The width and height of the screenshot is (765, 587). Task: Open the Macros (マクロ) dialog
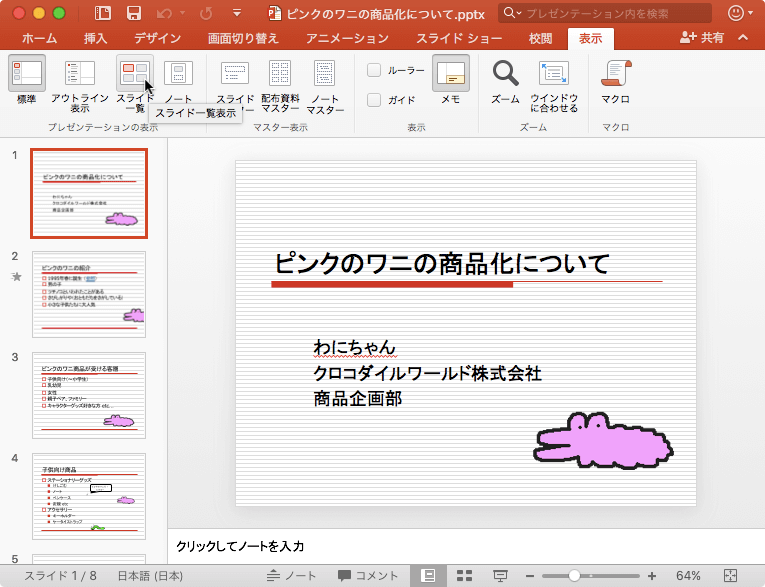pos(616,81)
